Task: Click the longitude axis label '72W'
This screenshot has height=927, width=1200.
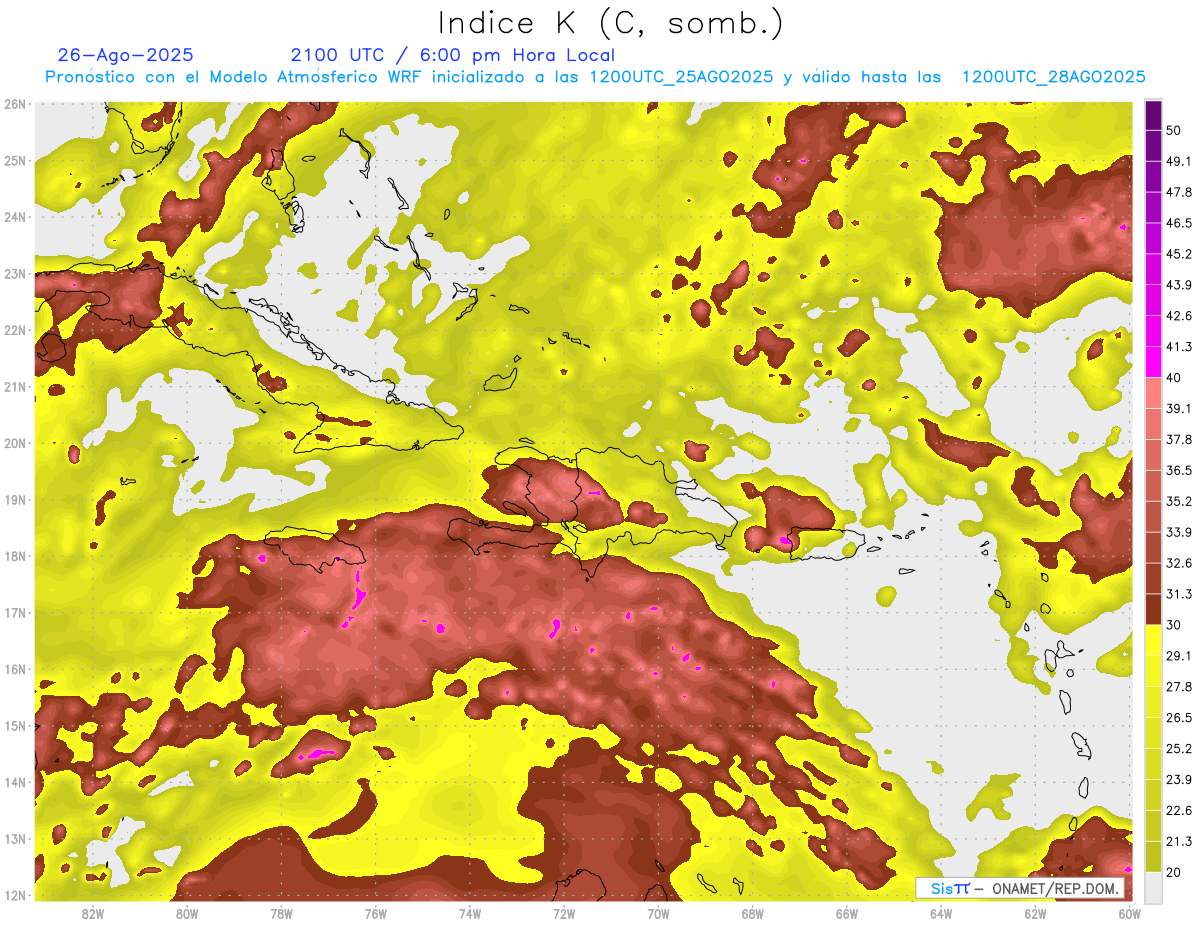Action: (564, 913)
